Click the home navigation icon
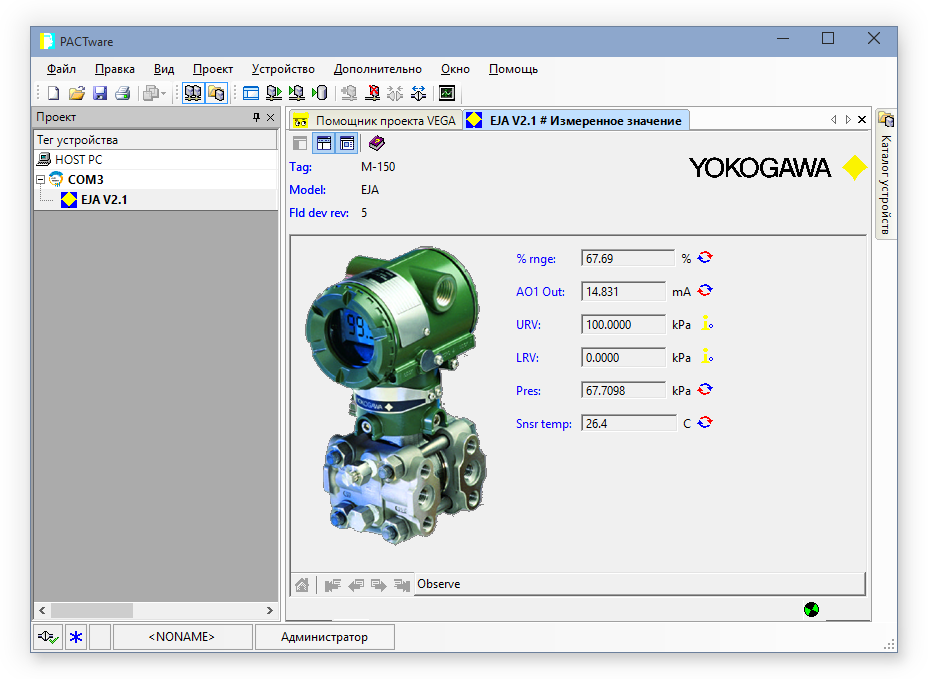 coord(302,585)
